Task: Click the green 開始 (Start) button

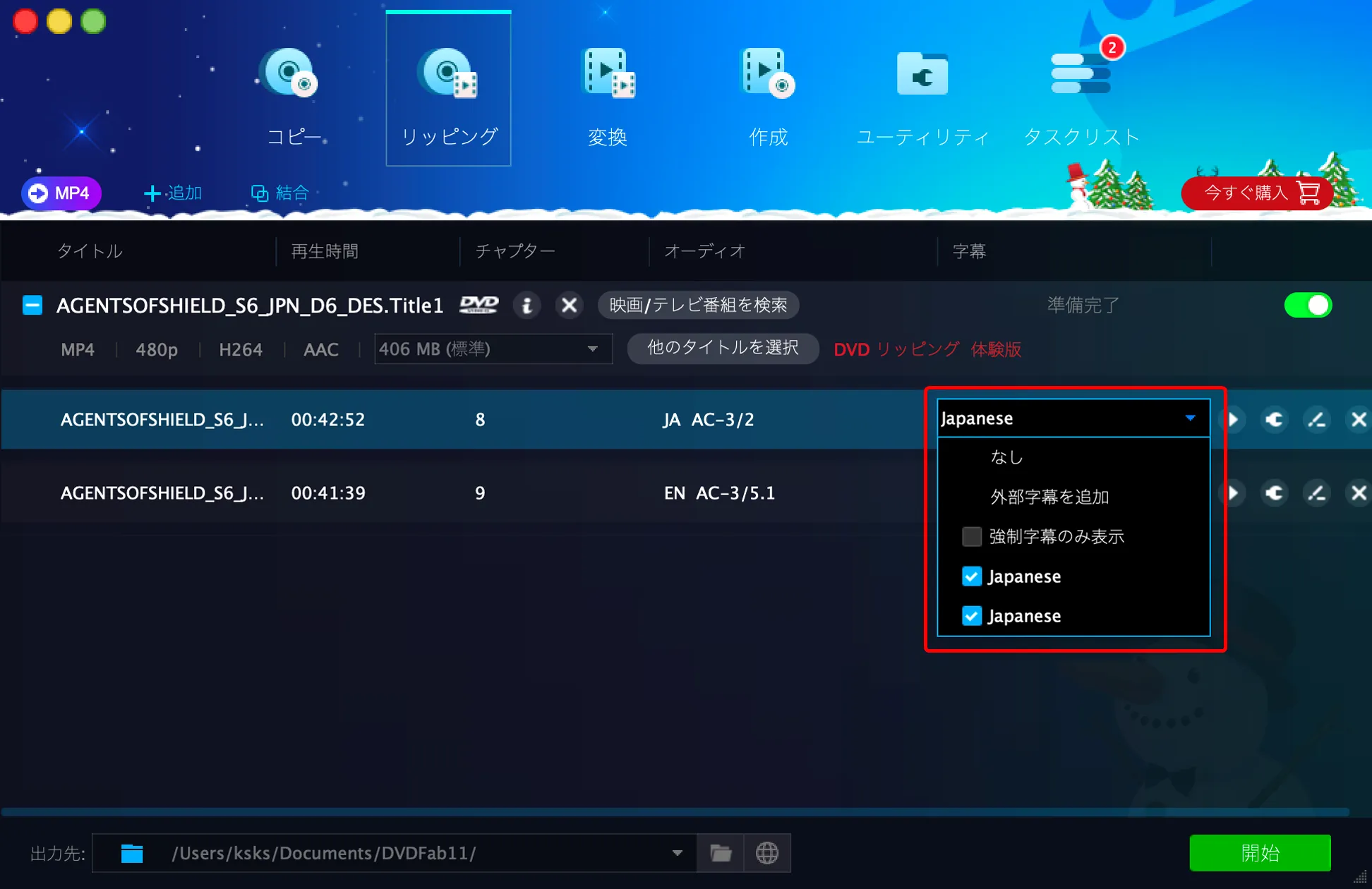Action: (x=1260, y=853)
